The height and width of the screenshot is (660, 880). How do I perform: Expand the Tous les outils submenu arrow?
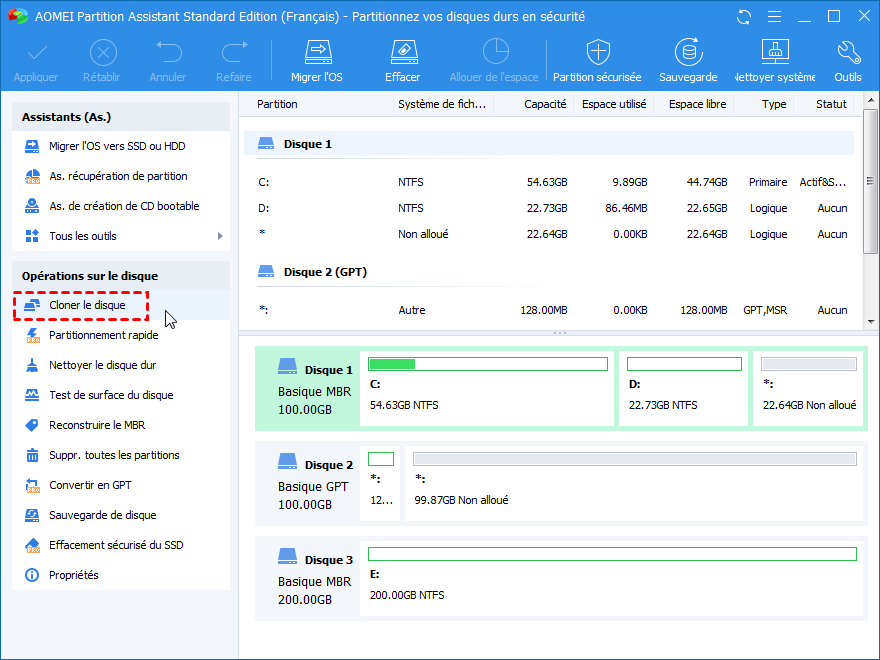[x=220, y=236]
